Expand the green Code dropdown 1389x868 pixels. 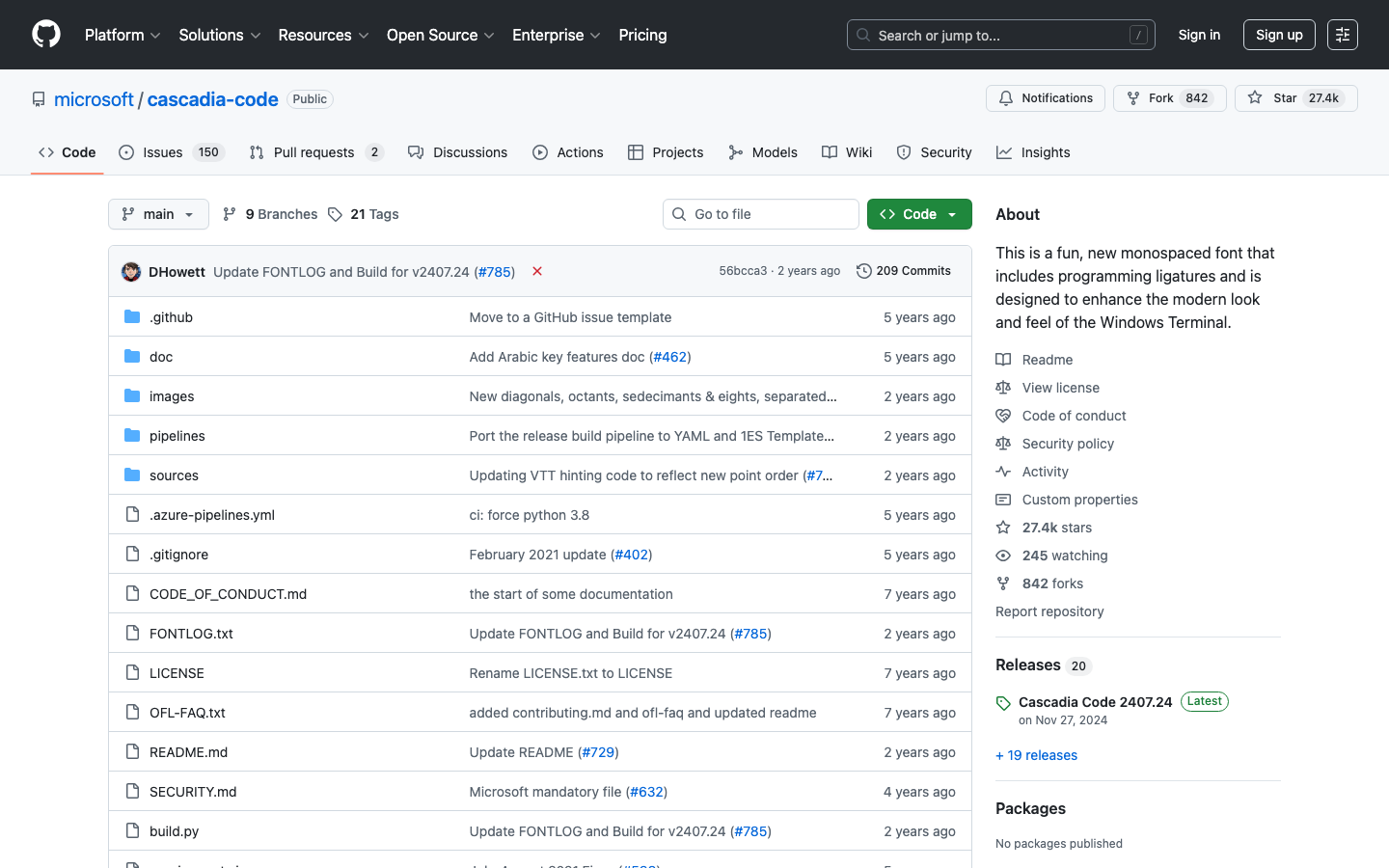pyautogui.click(x=918, y=214)
